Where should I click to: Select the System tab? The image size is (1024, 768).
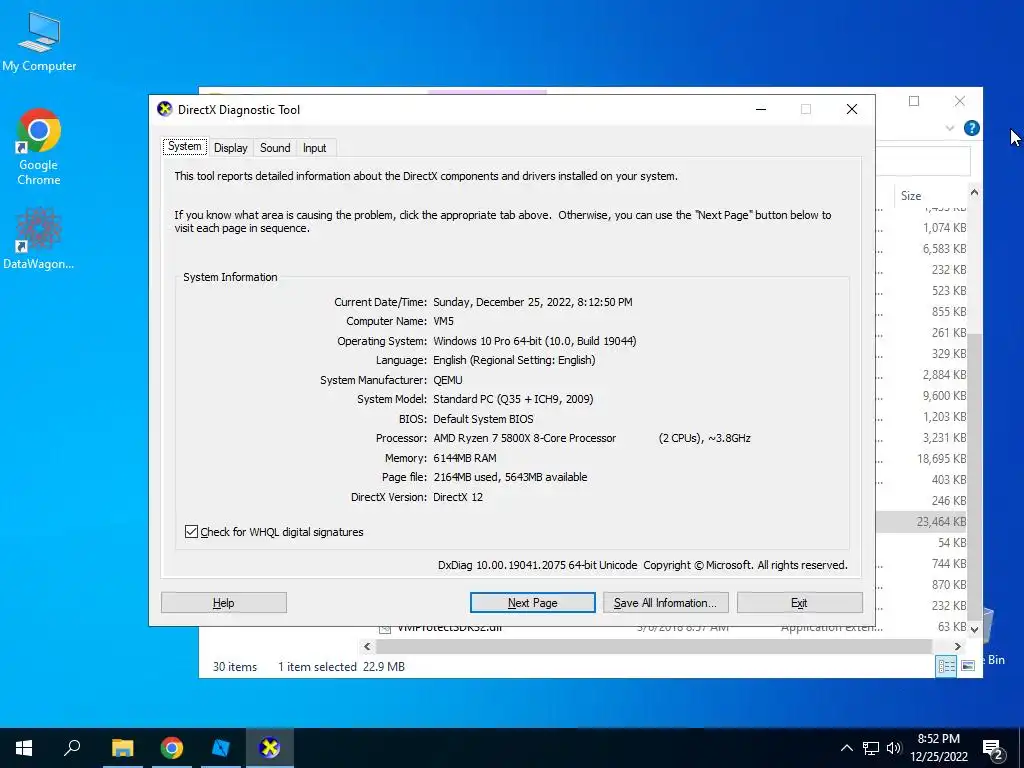click(x=185, y=146)
